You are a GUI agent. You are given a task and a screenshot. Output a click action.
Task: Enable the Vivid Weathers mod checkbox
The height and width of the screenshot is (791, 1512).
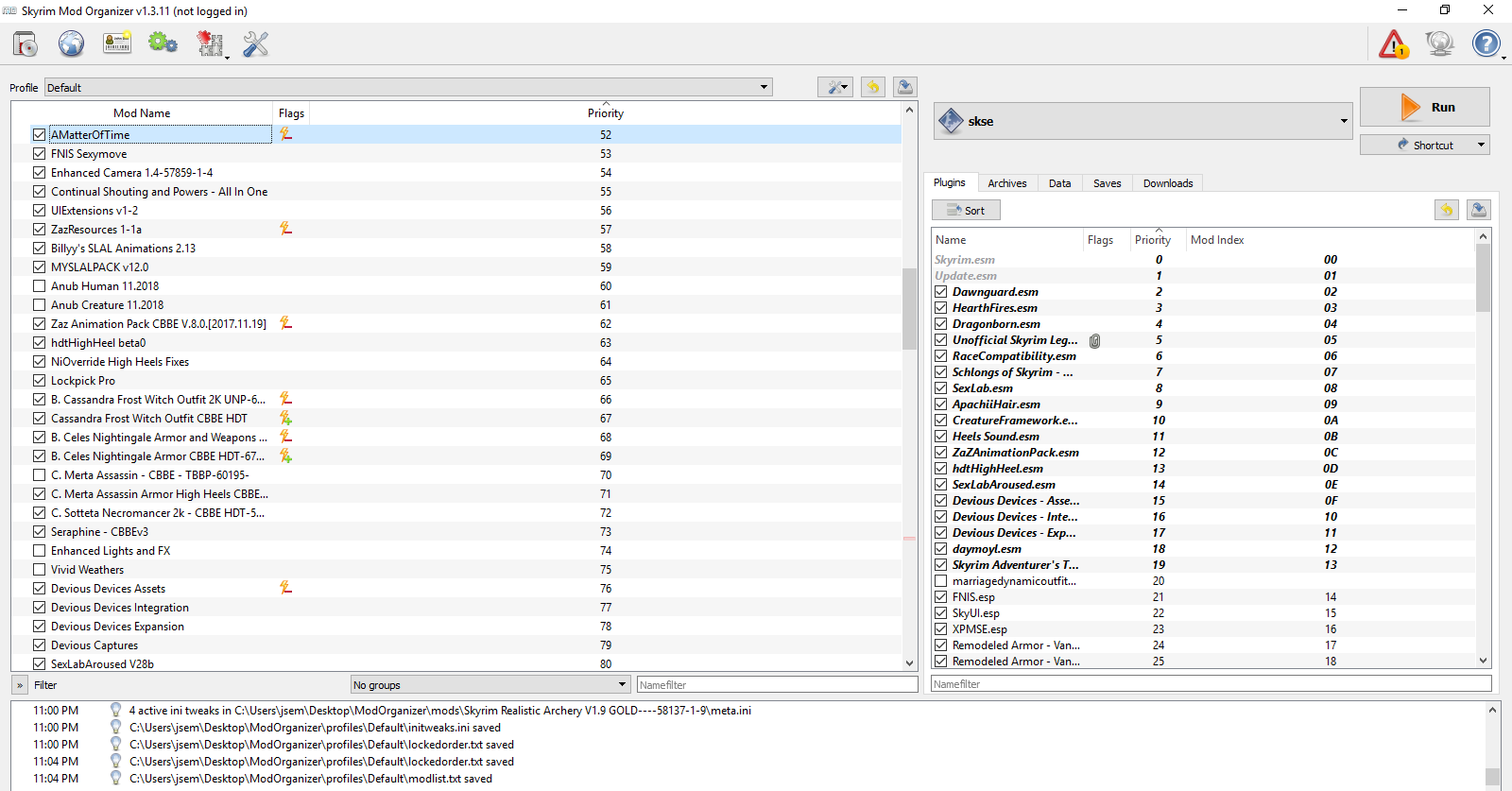point(39,569)
